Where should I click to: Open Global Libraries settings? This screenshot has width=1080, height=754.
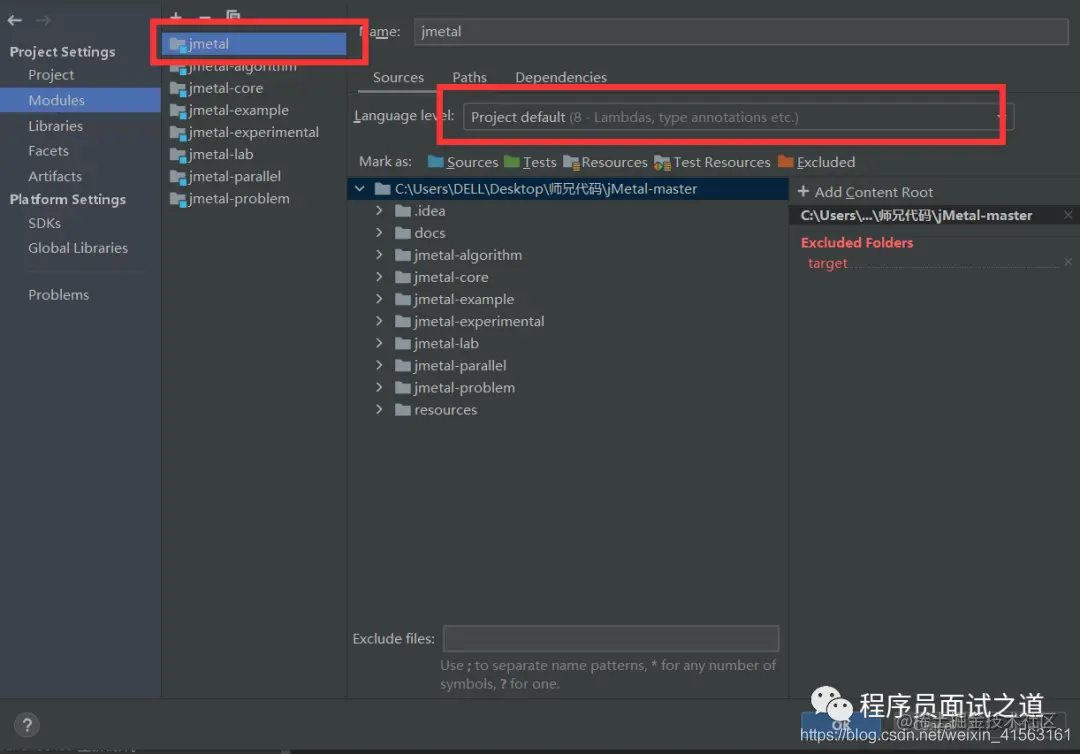pyautogui.click(x=78, y=247)
